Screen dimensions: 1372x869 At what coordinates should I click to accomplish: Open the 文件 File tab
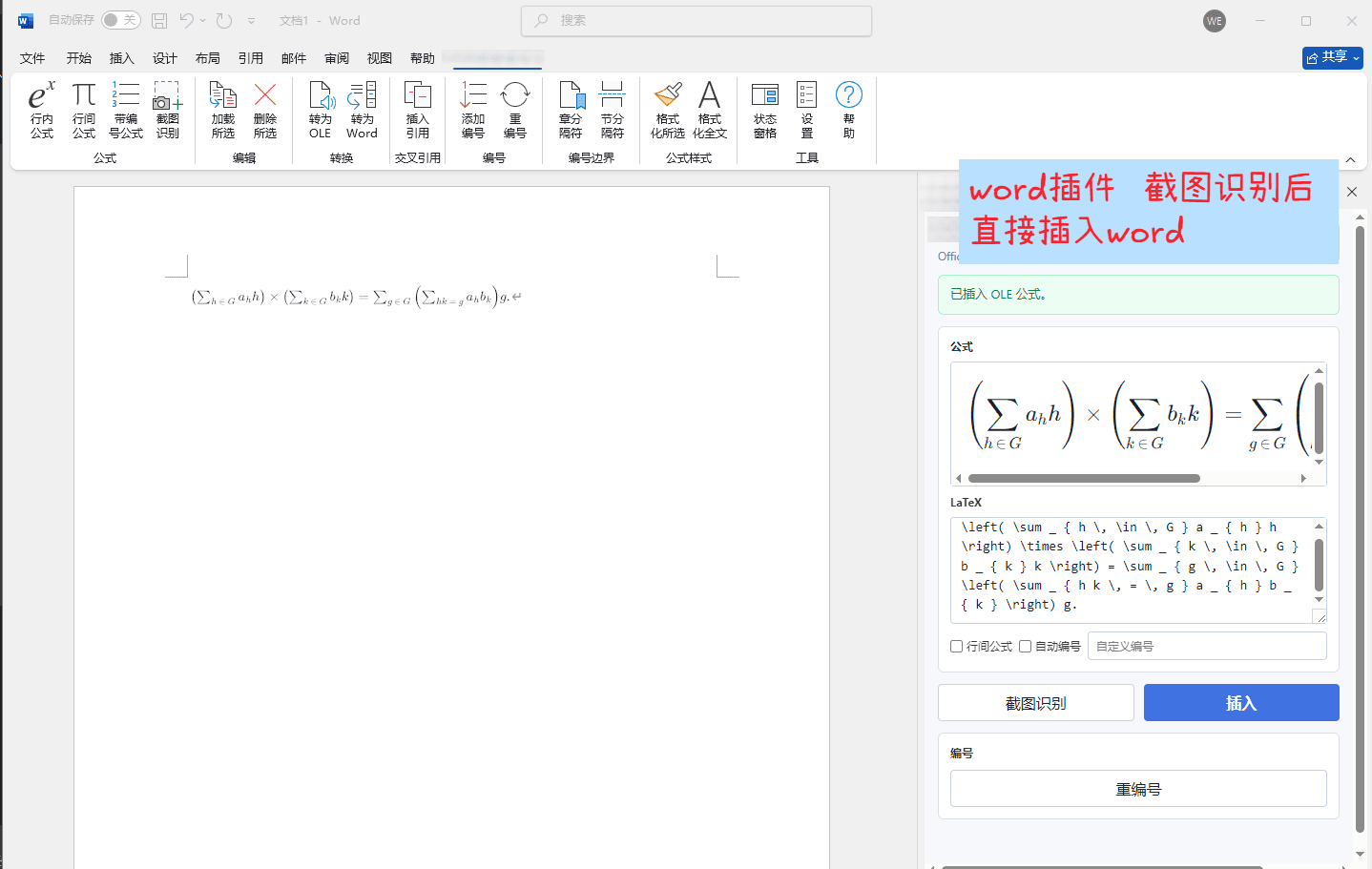pyautogui.click(x=32, y=58)
